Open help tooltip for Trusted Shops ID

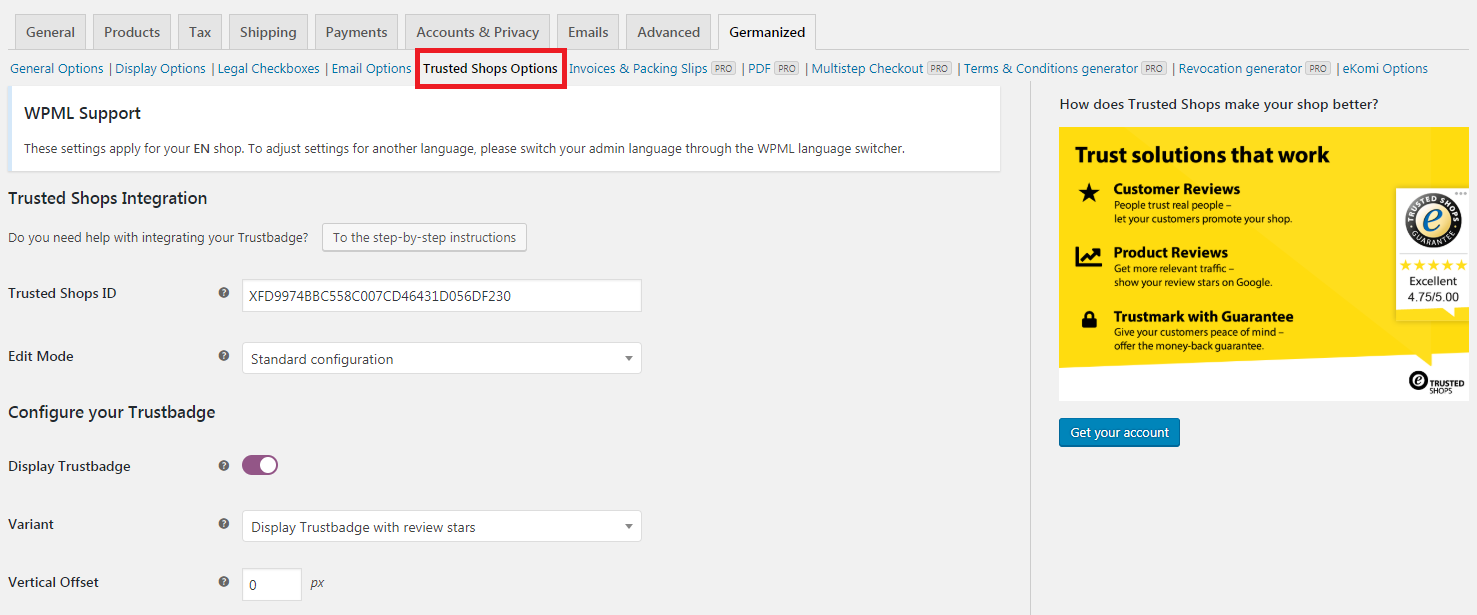pyautogui.click(x=224, y=293)
